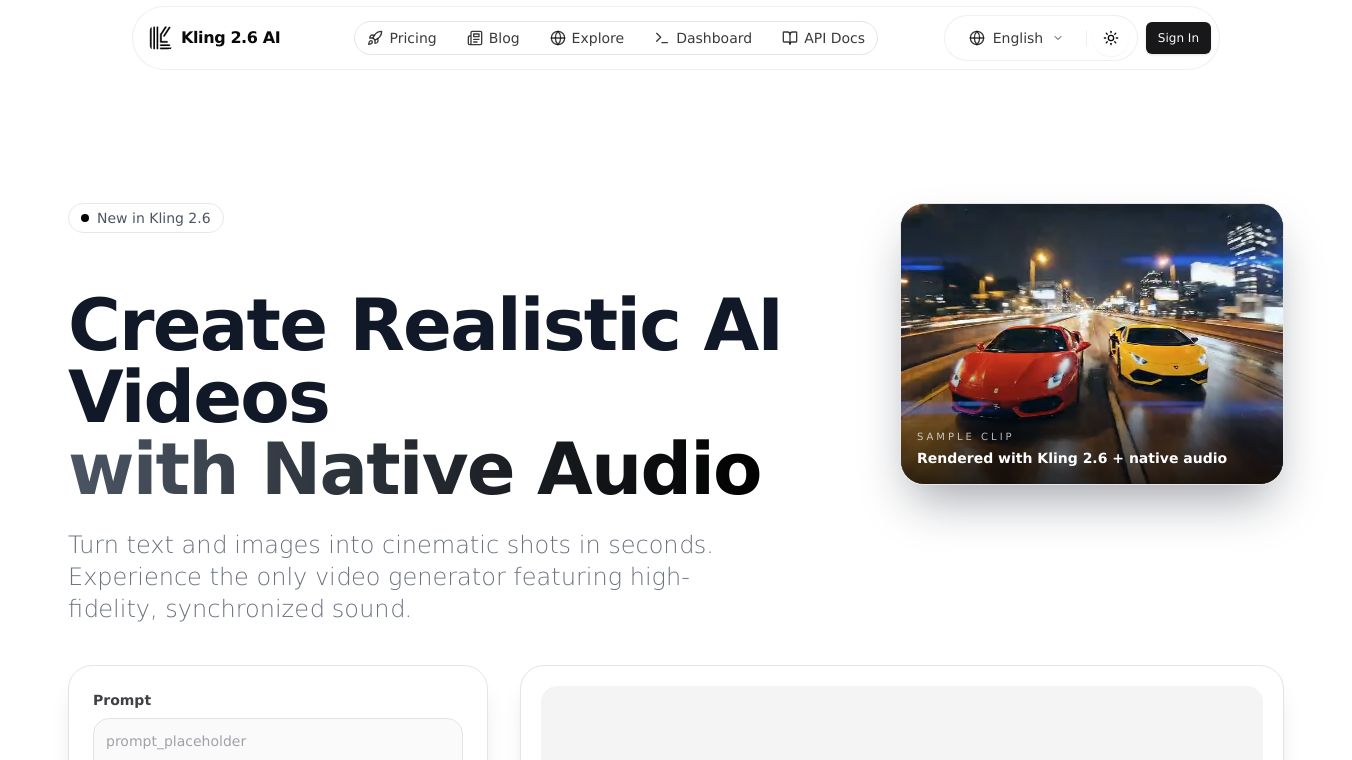Click the Turn text and images description paragraph

pyautogui.click(x=391, y=577)
